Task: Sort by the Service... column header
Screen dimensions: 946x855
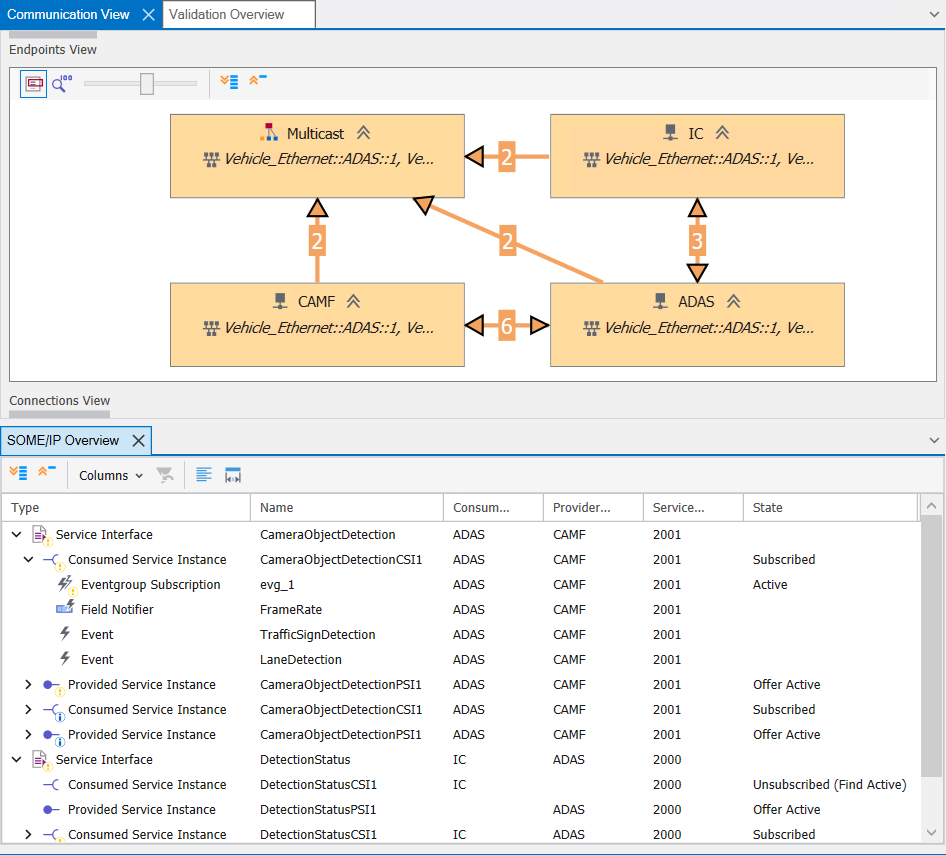Action: click(x=693, y=507)
